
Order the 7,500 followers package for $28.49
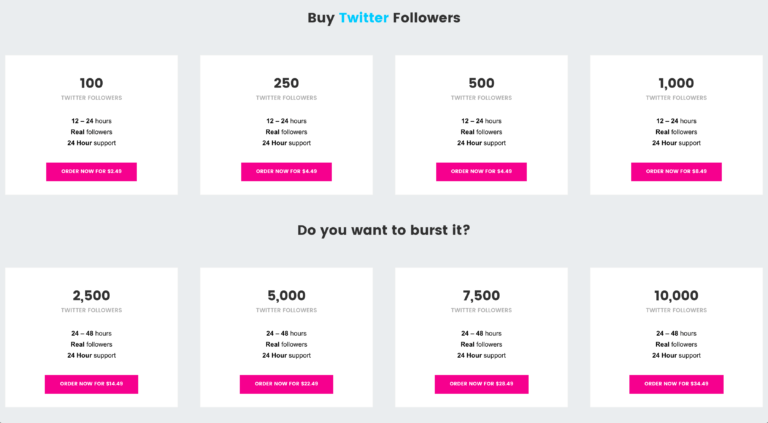(x=481, y=384)
